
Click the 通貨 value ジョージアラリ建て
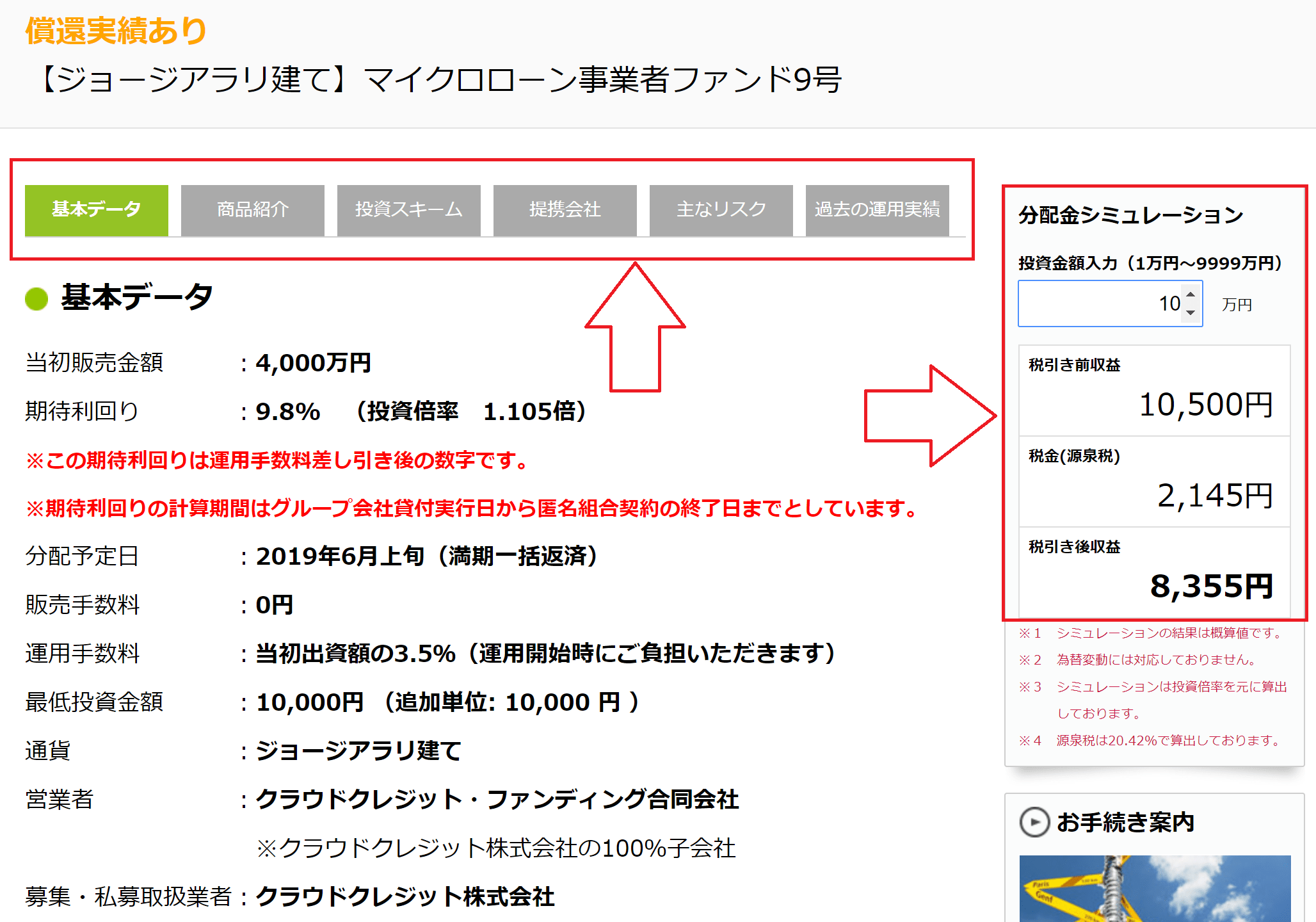click(358, 751)
